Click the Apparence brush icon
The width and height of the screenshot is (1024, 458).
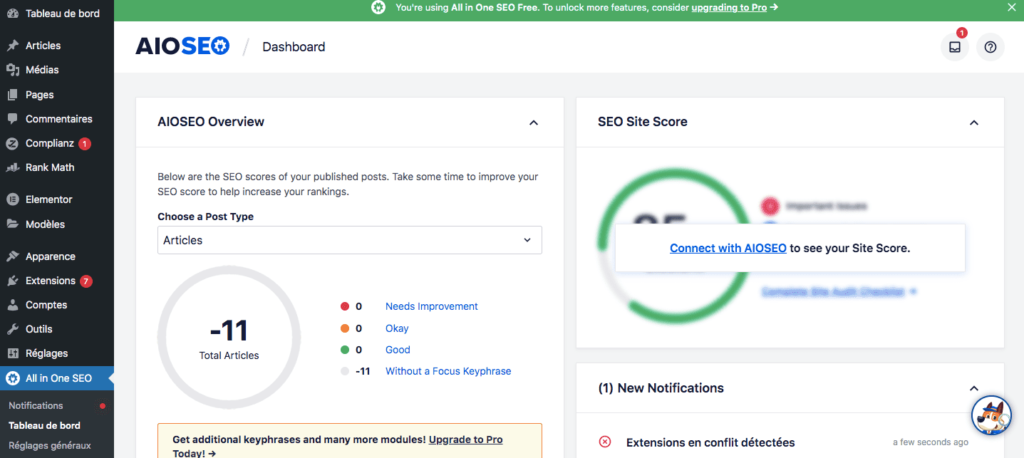(12, 256)
